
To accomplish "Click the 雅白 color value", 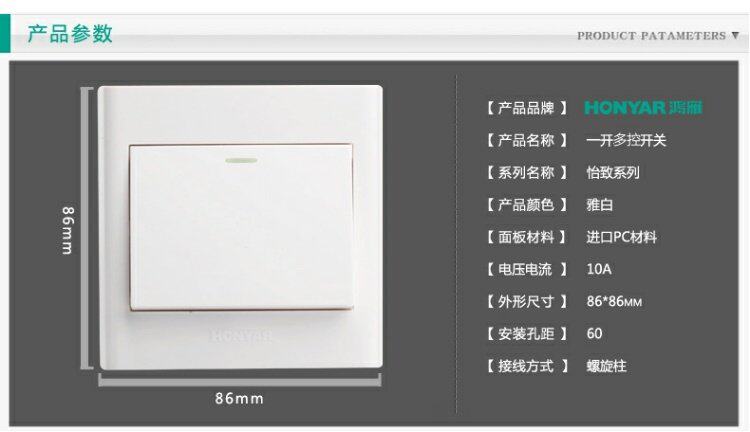I will [x=599, y=205].
